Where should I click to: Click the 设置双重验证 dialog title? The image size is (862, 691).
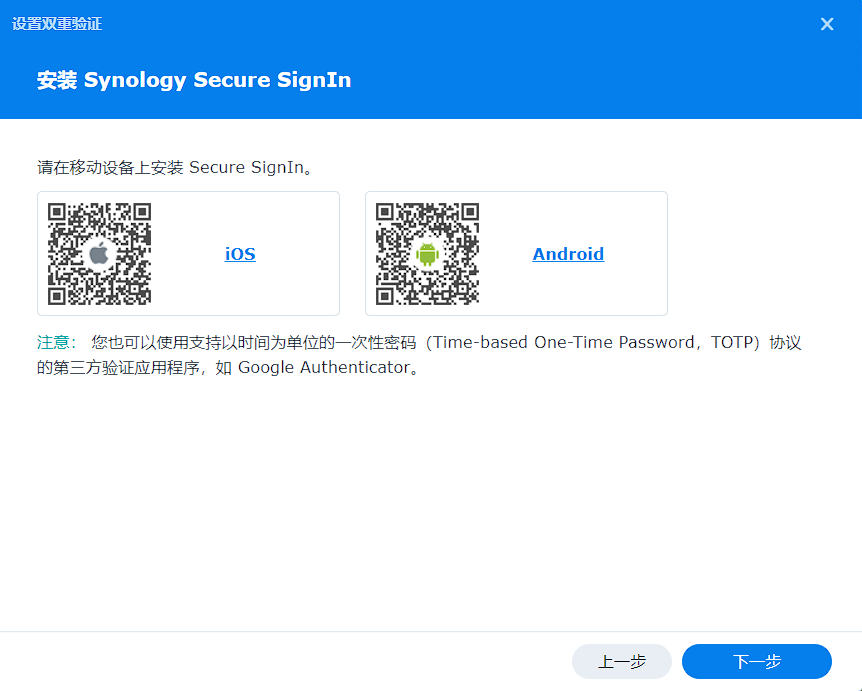click(x=57, y=24)
